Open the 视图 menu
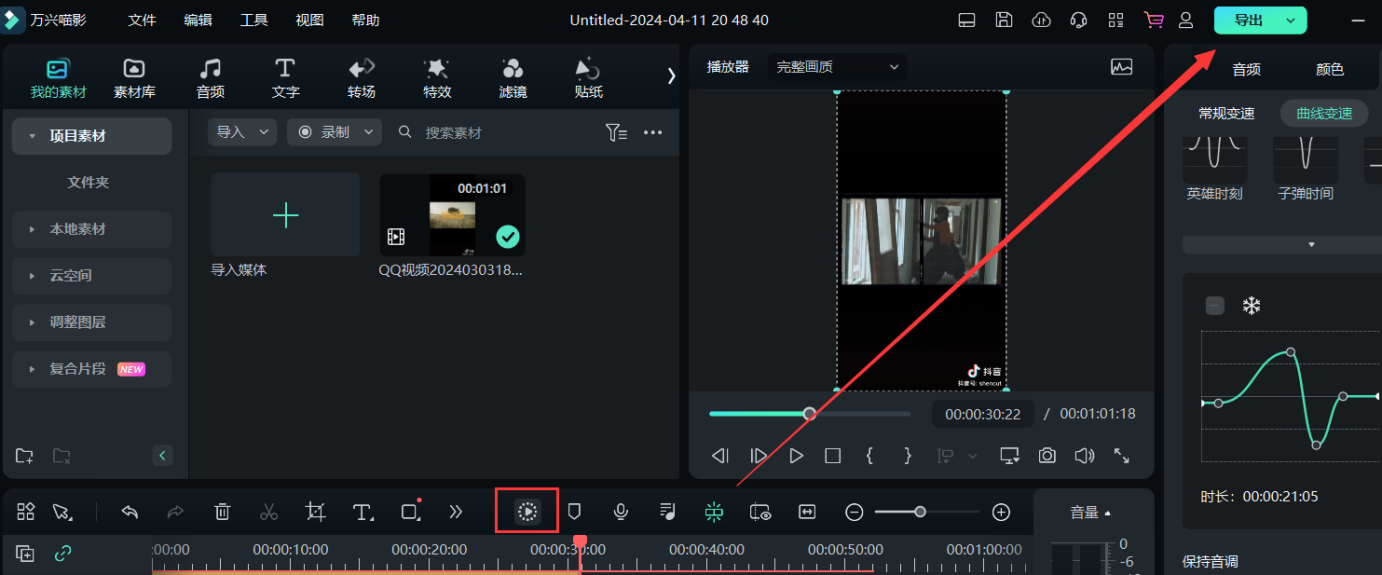Viewport: 1382px width, 575px height. point(310,20)
